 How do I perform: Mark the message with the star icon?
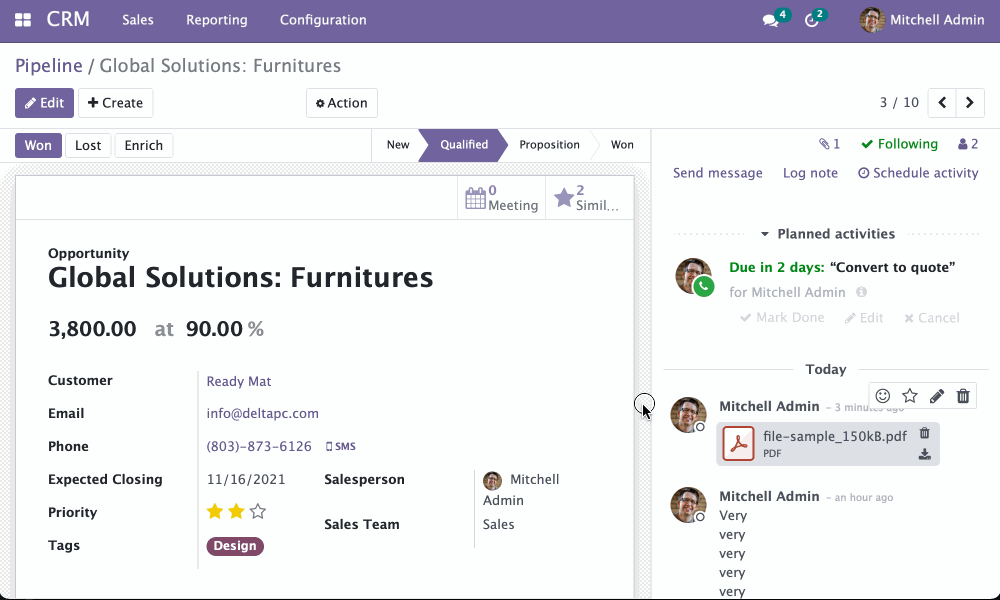pyautogui.click(x=910, y=396)
